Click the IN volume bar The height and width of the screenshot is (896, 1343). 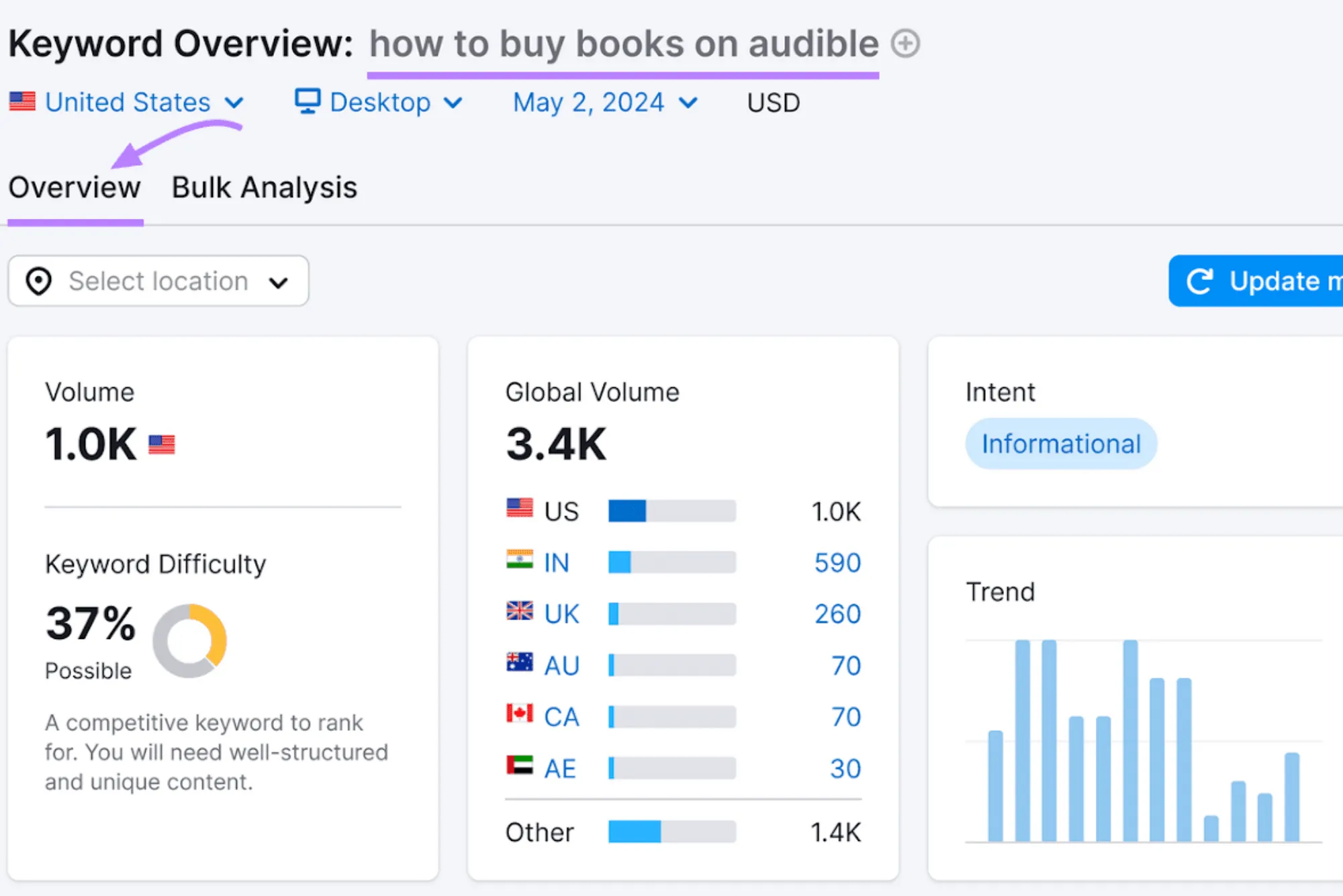point(672,562)
